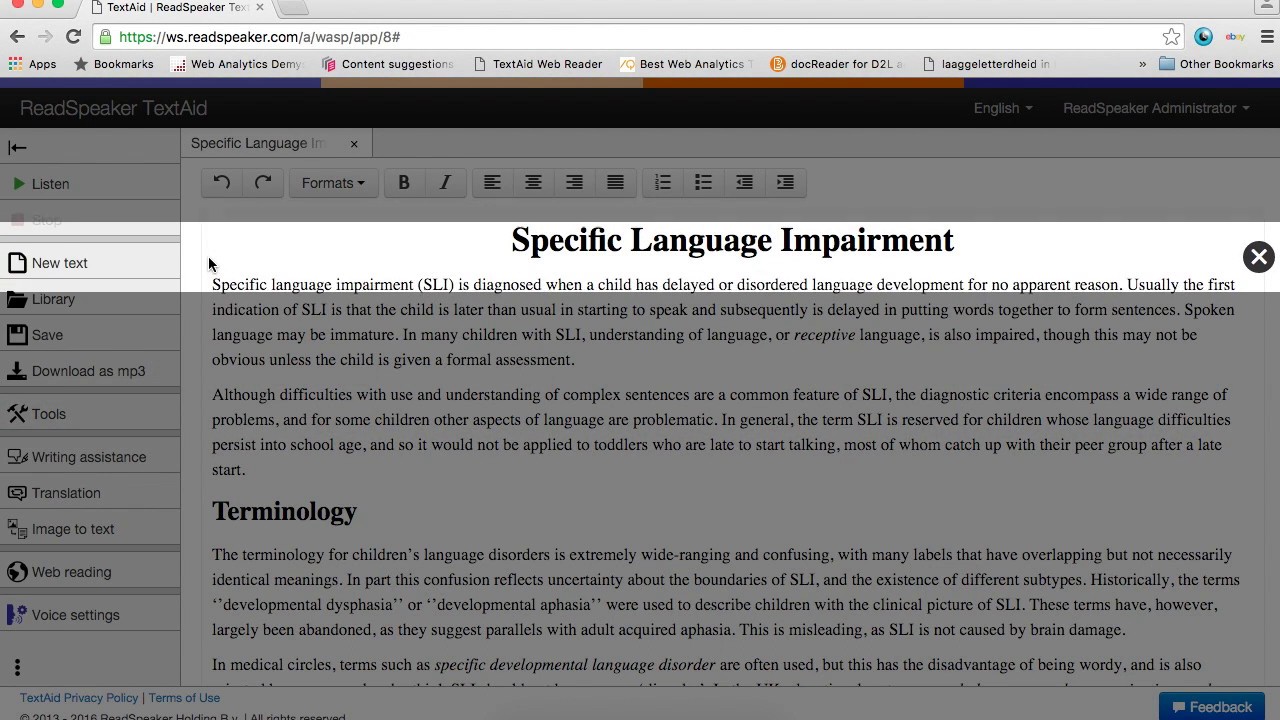Image resolution: width=1280 pixels, height=720 pixels.
Task: Center align the text
Action: click(x=533, y=183)
